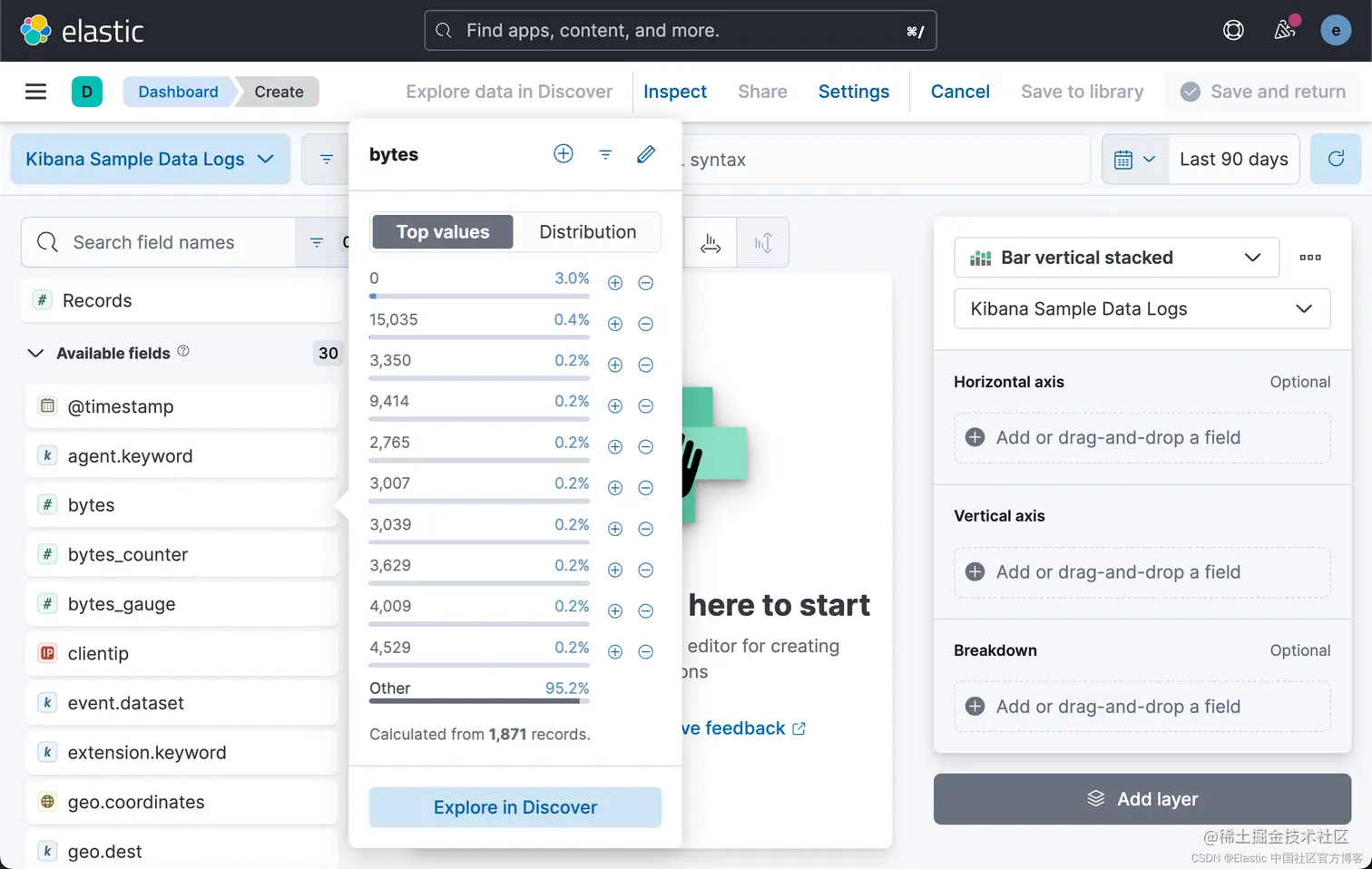Open the main hamburger navigation menu
The width and height of the screenshot is (1372, 869).
[x=35, y=92]
